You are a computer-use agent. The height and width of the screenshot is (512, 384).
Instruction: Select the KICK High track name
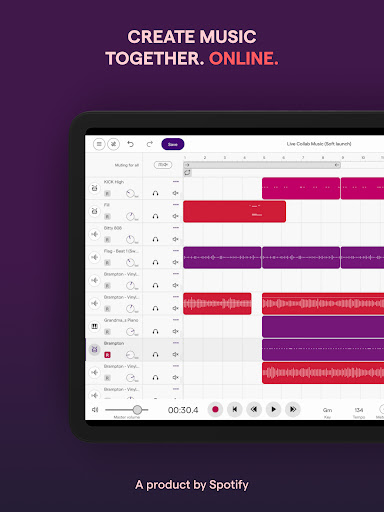(114, 182)
